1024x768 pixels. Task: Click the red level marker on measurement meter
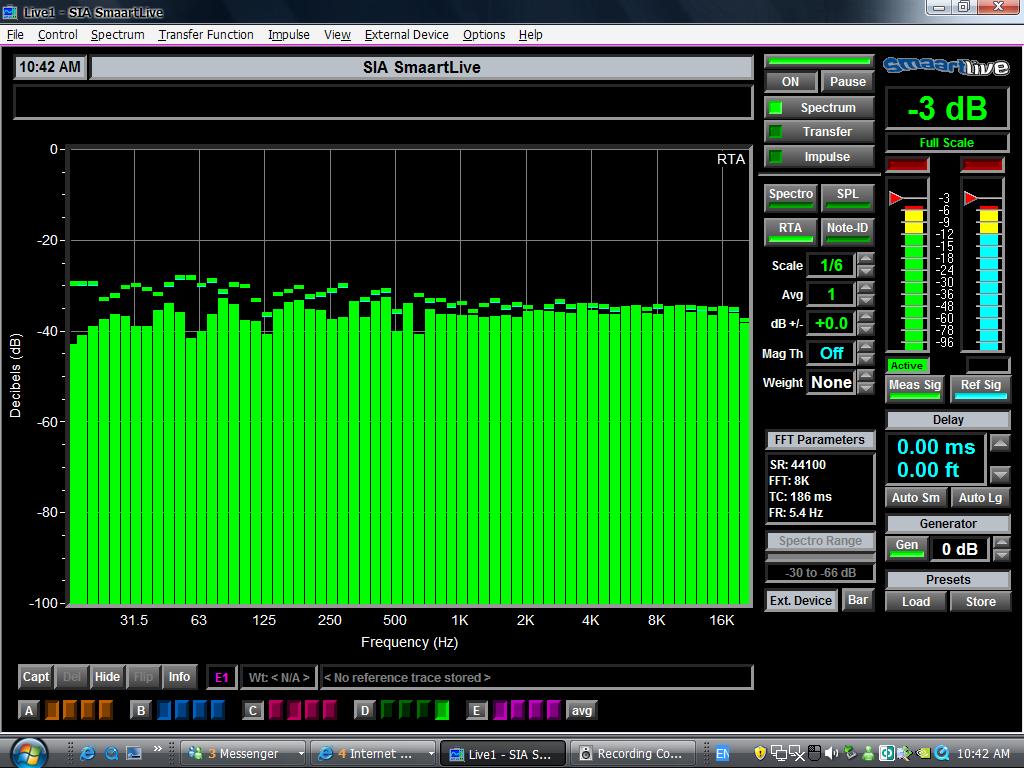point(896,198)
